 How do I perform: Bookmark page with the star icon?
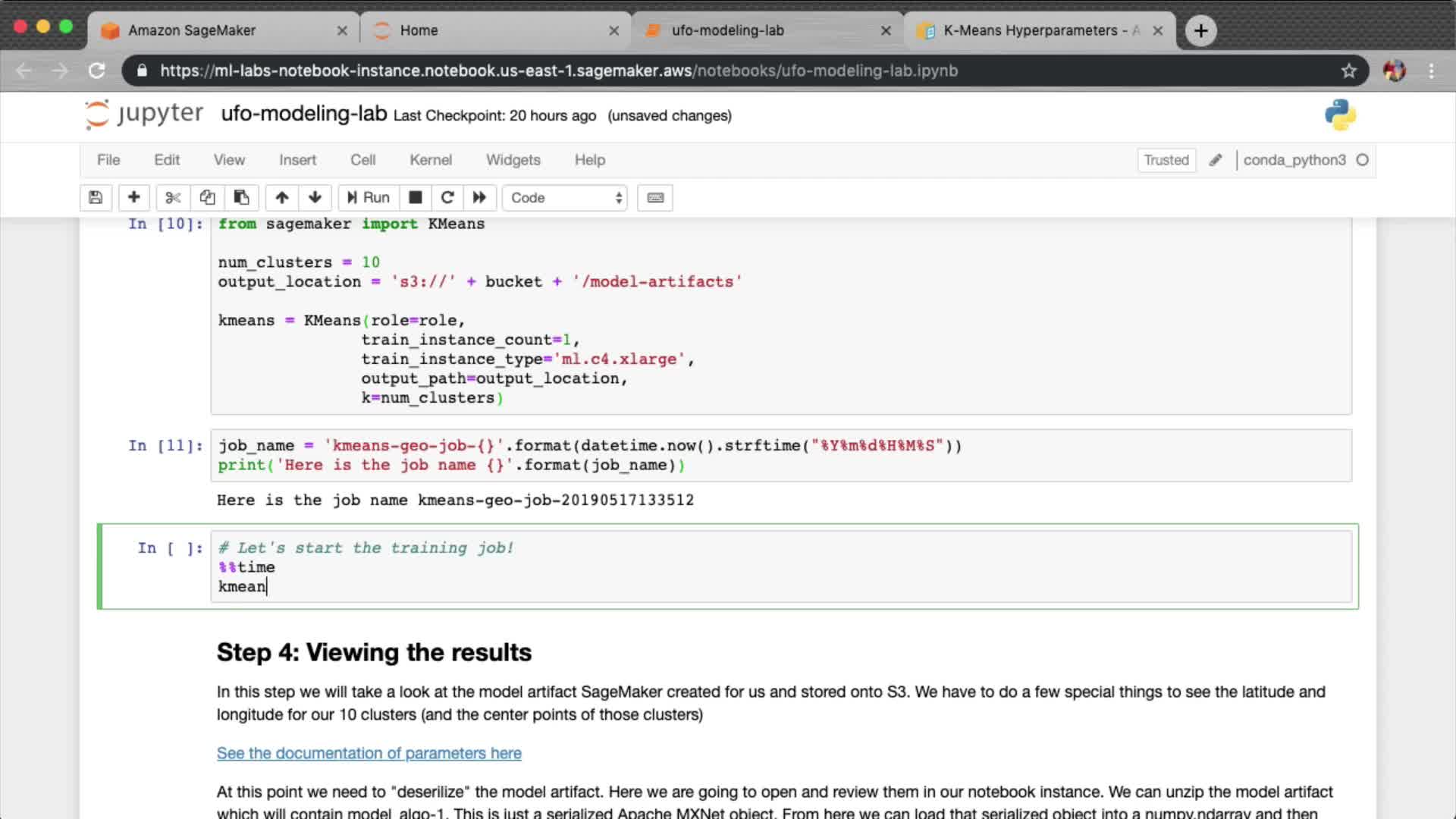pos(1348,71)
